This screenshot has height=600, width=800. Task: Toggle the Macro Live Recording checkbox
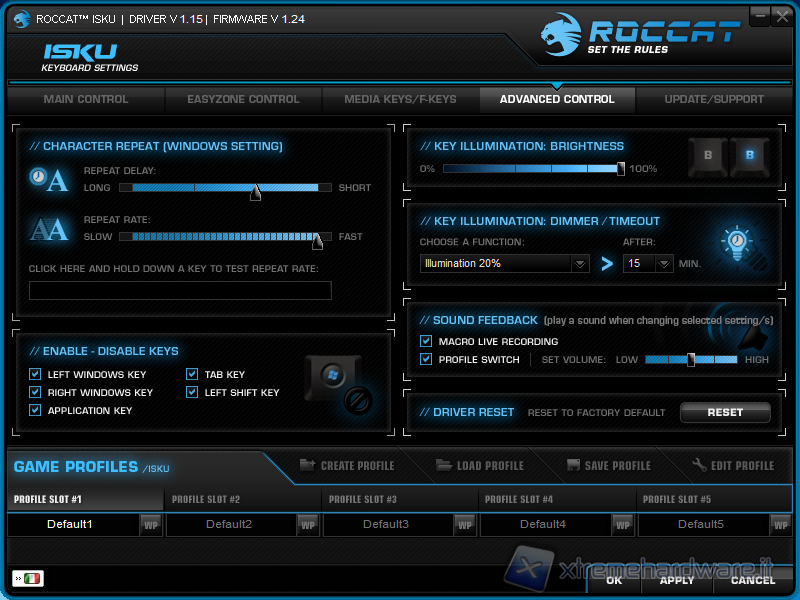pos(427,342)
